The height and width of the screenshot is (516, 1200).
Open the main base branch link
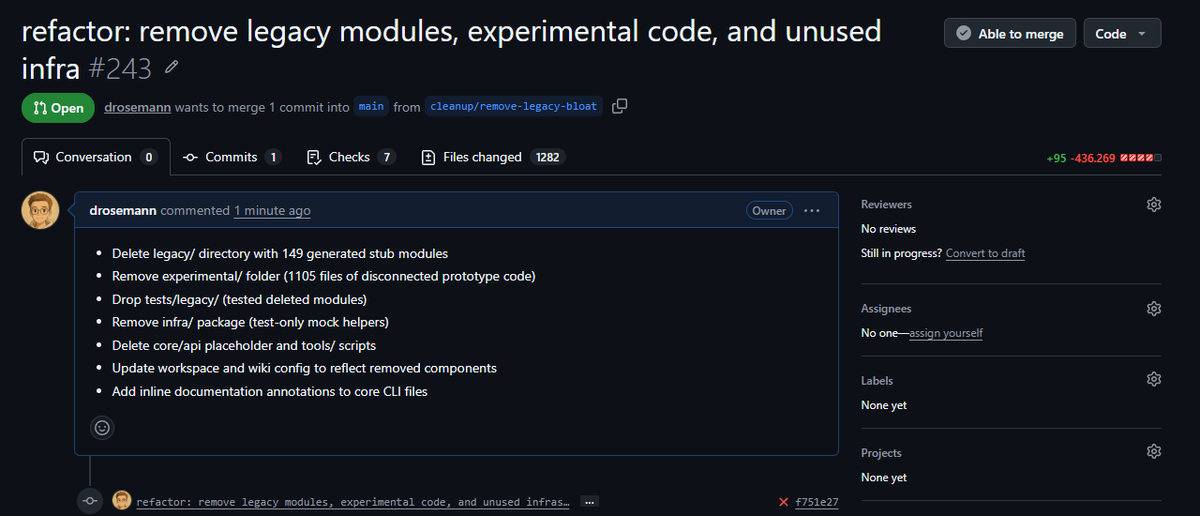[371, 106]
